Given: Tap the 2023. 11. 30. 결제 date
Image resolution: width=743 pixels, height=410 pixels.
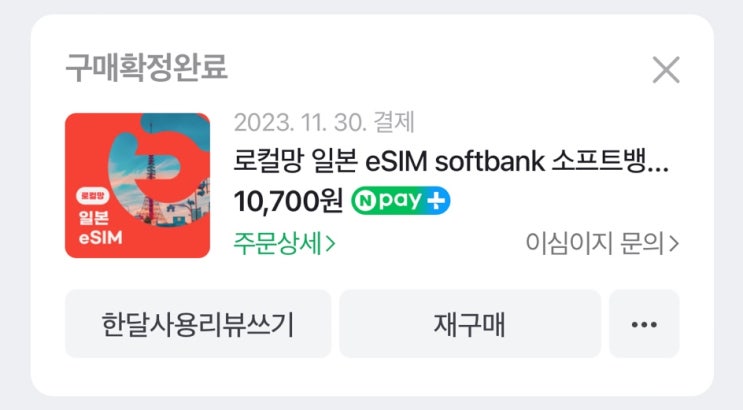Looking at the screenshot, I should point(324,122).
